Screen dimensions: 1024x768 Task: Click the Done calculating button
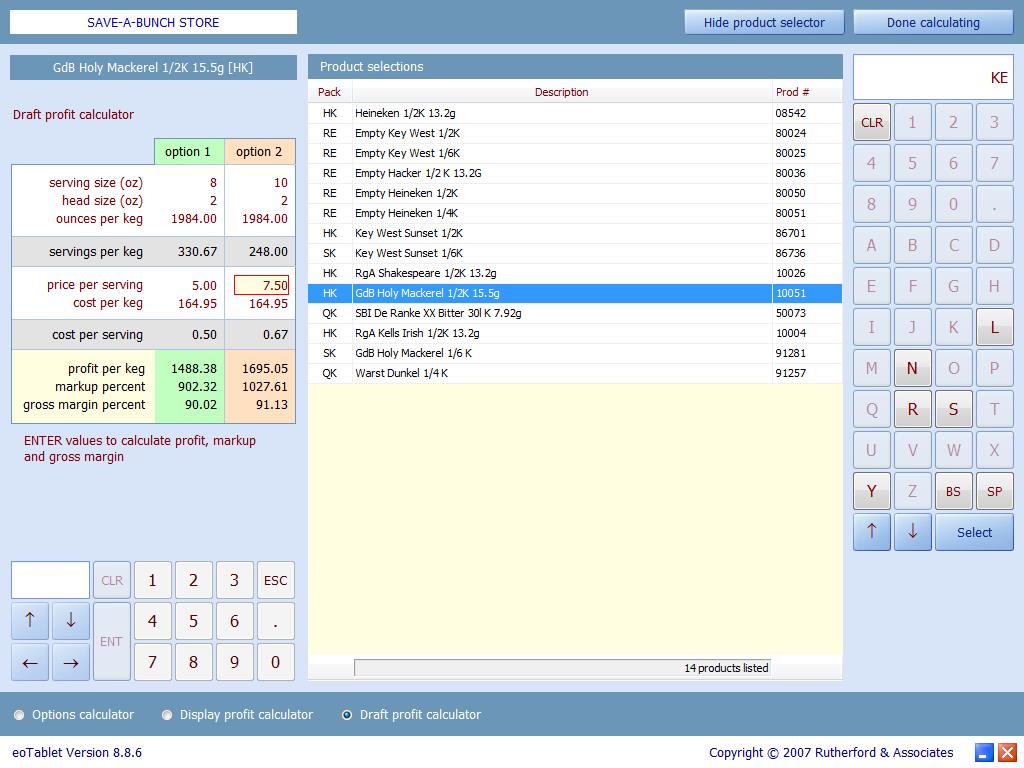[933, 22]
